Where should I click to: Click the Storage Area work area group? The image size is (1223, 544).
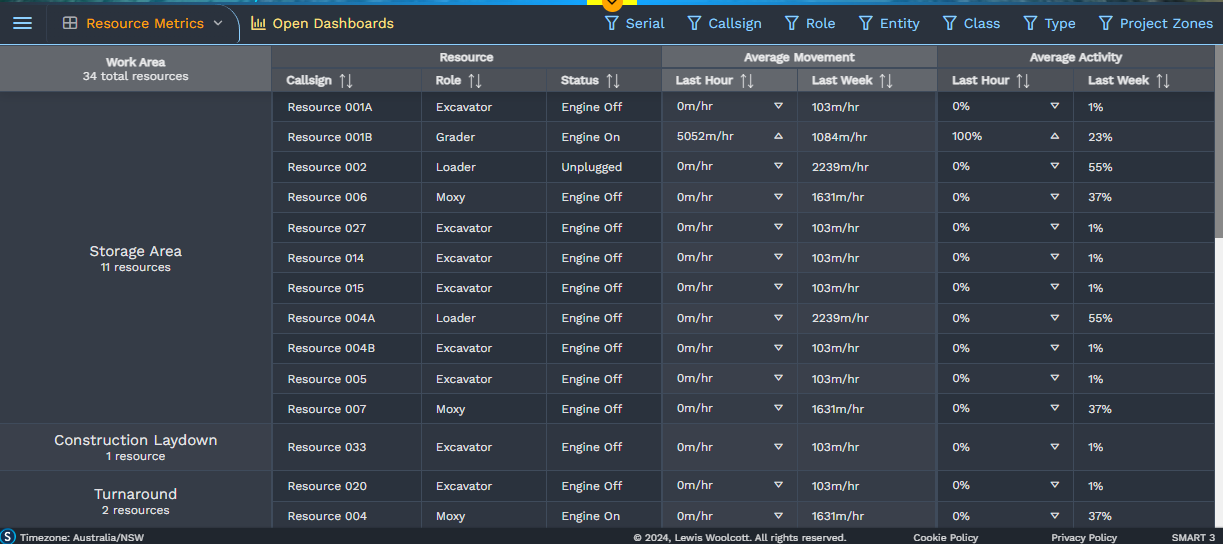(x=135, y=258)
